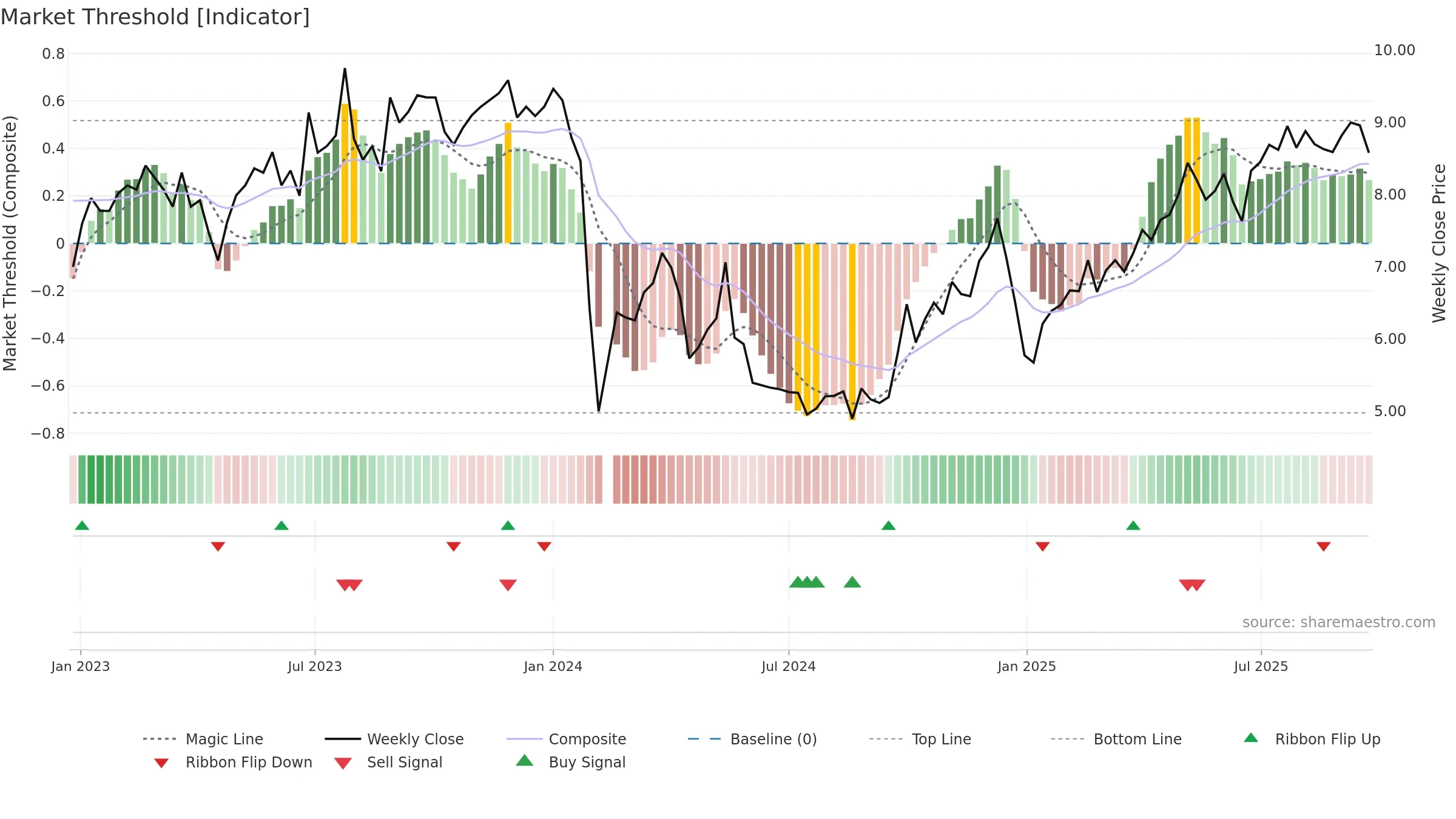Click the green triangle icon beside Ribbon Flip Up
Viewport: 1456px width, 819px height.
click(1251, 738)
